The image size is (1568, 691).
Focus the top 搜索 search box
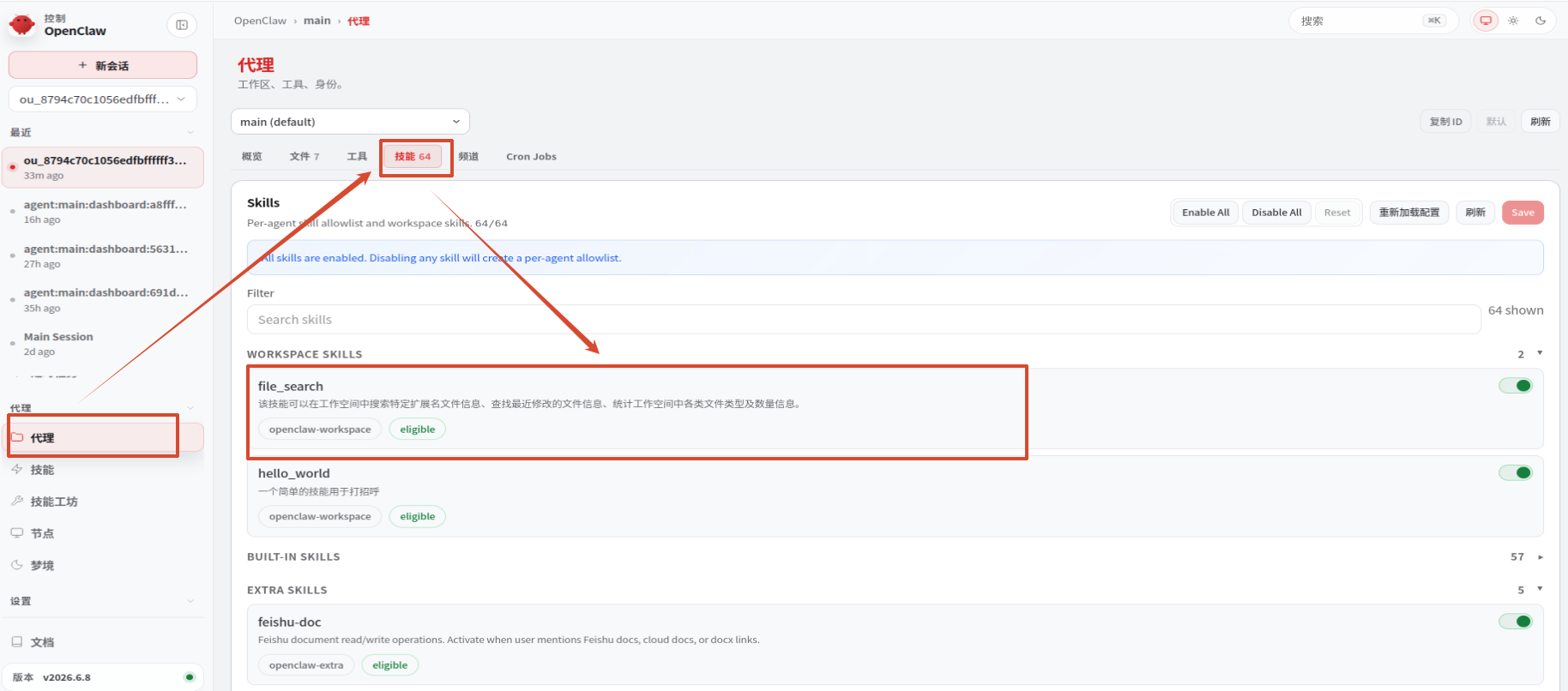click(1373, 21)
